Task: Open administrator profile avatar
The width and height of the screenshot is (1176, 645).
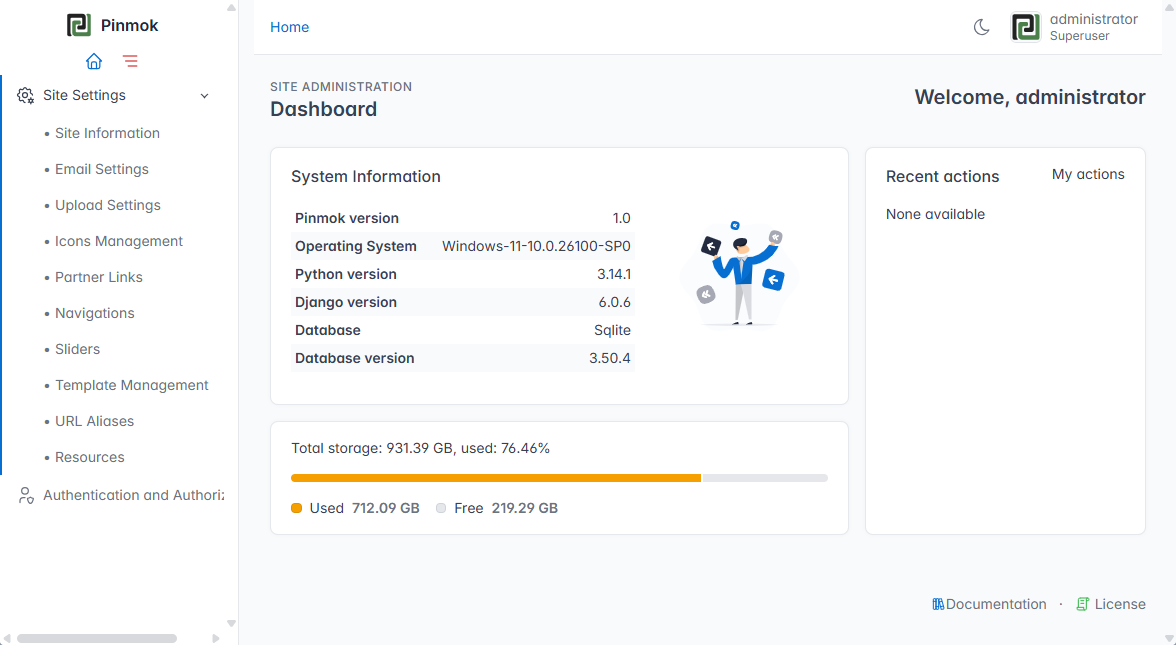Action: [x=1025, y=27]
